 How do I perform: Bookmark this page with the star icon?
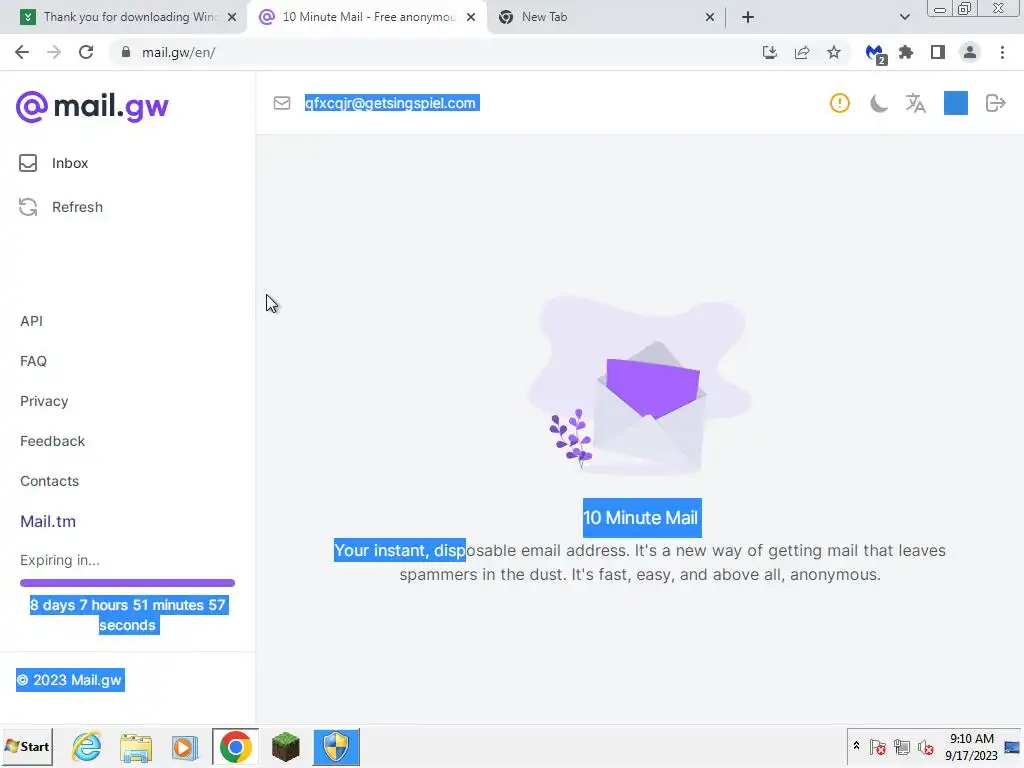coord(834,52)
